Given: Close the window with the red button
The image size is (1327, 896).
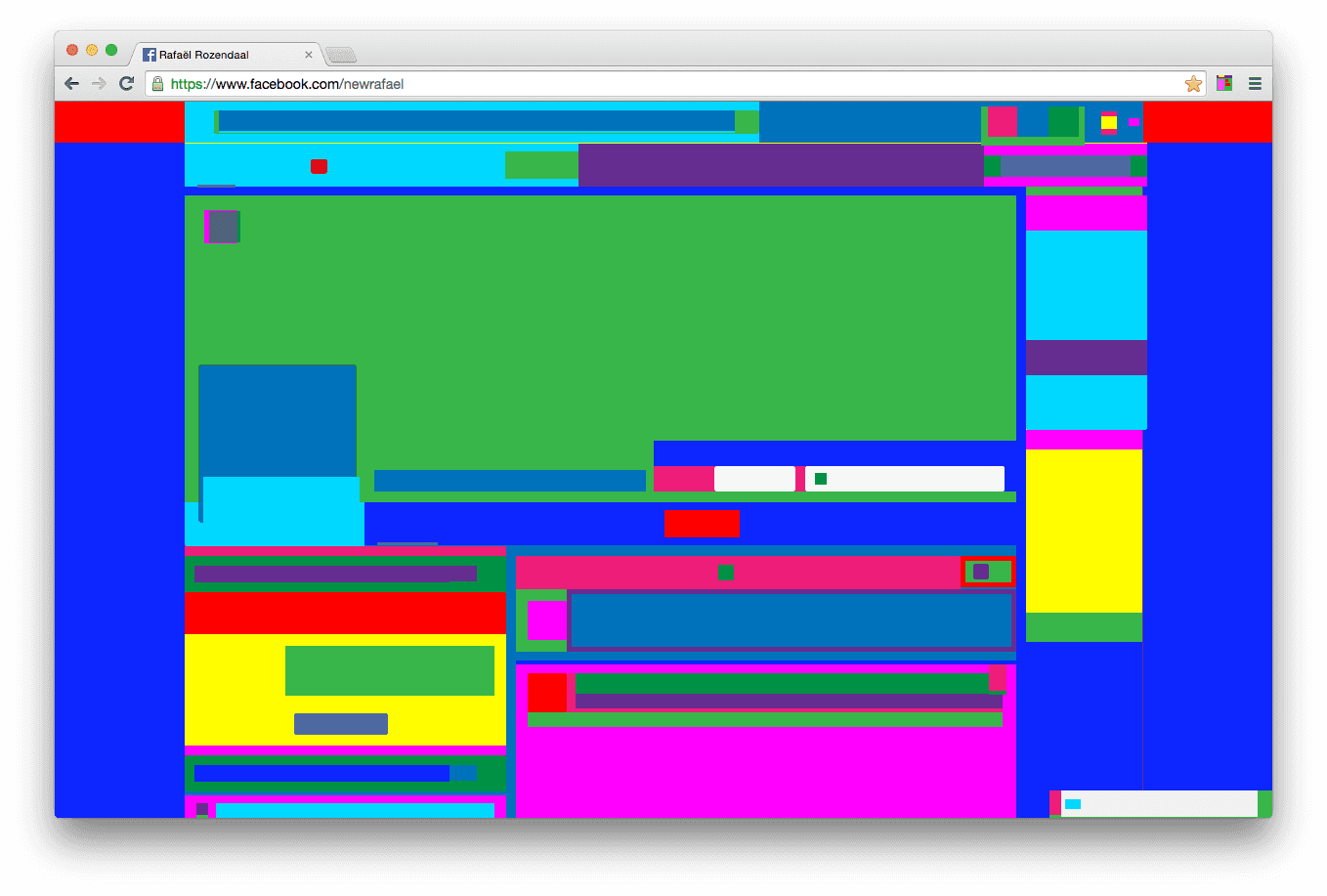Looking at the screenshot, I should pyautogui.click(x=72, y=50).
